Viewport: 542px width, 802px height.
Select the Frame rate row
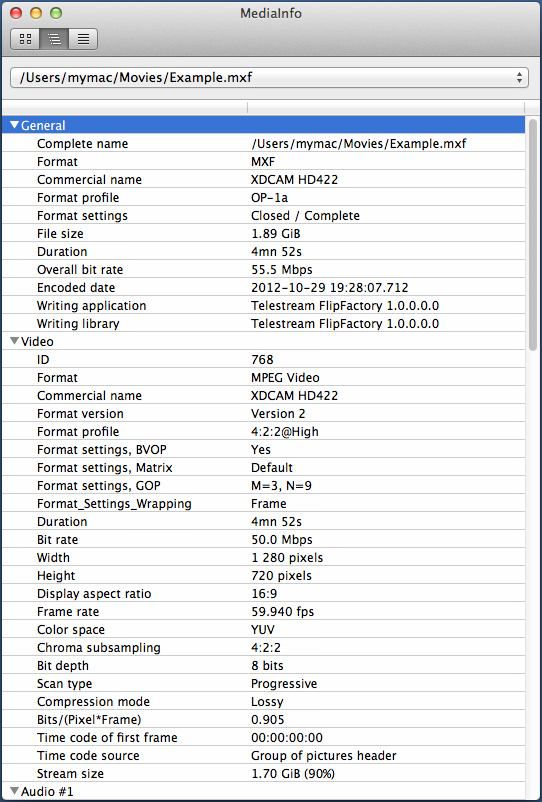pos(263,612)
